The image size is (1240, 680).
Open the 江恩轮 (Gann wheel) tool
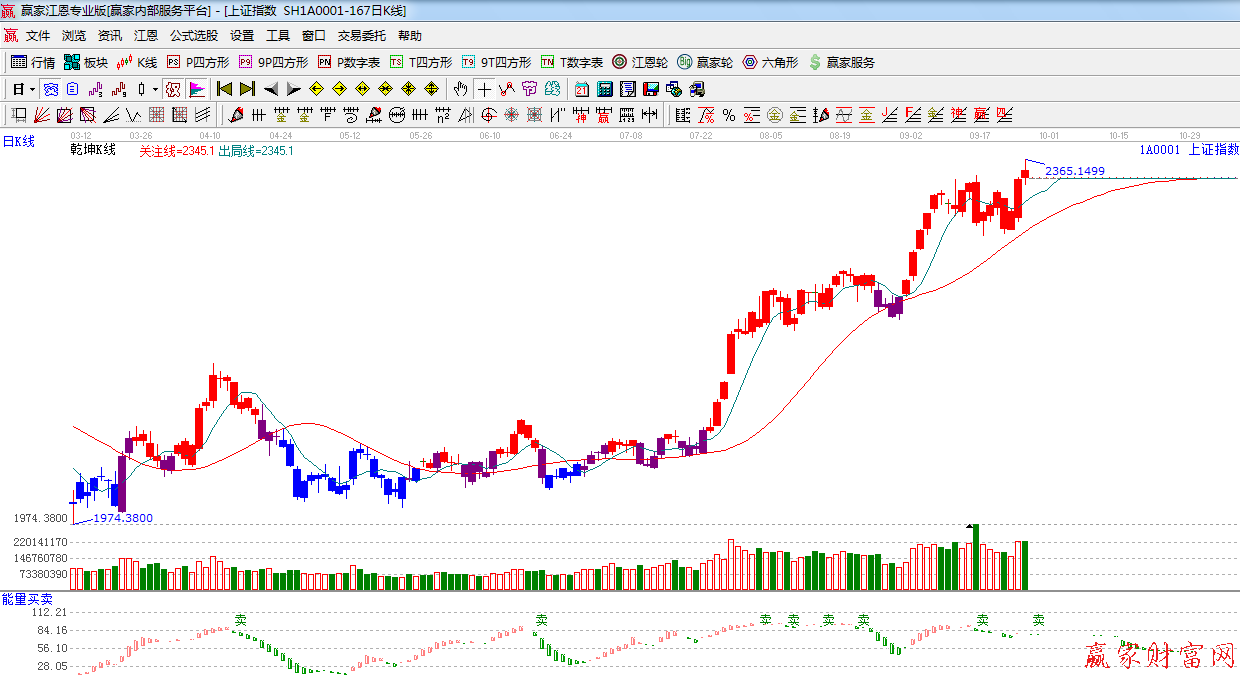(x=640, y=62)
